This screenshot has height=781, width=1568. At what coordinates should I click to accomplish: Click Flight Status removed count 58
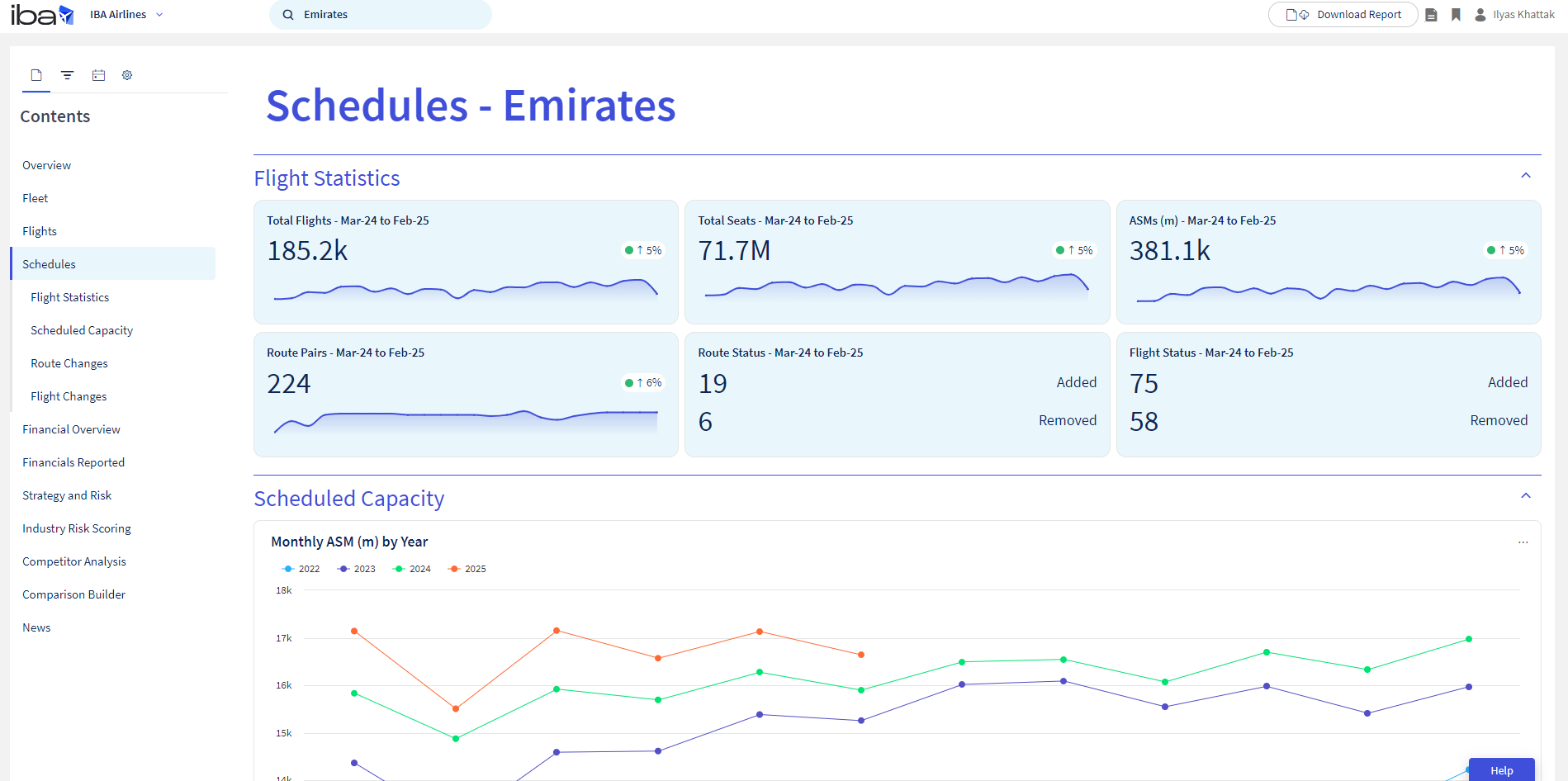(1144, 422)
